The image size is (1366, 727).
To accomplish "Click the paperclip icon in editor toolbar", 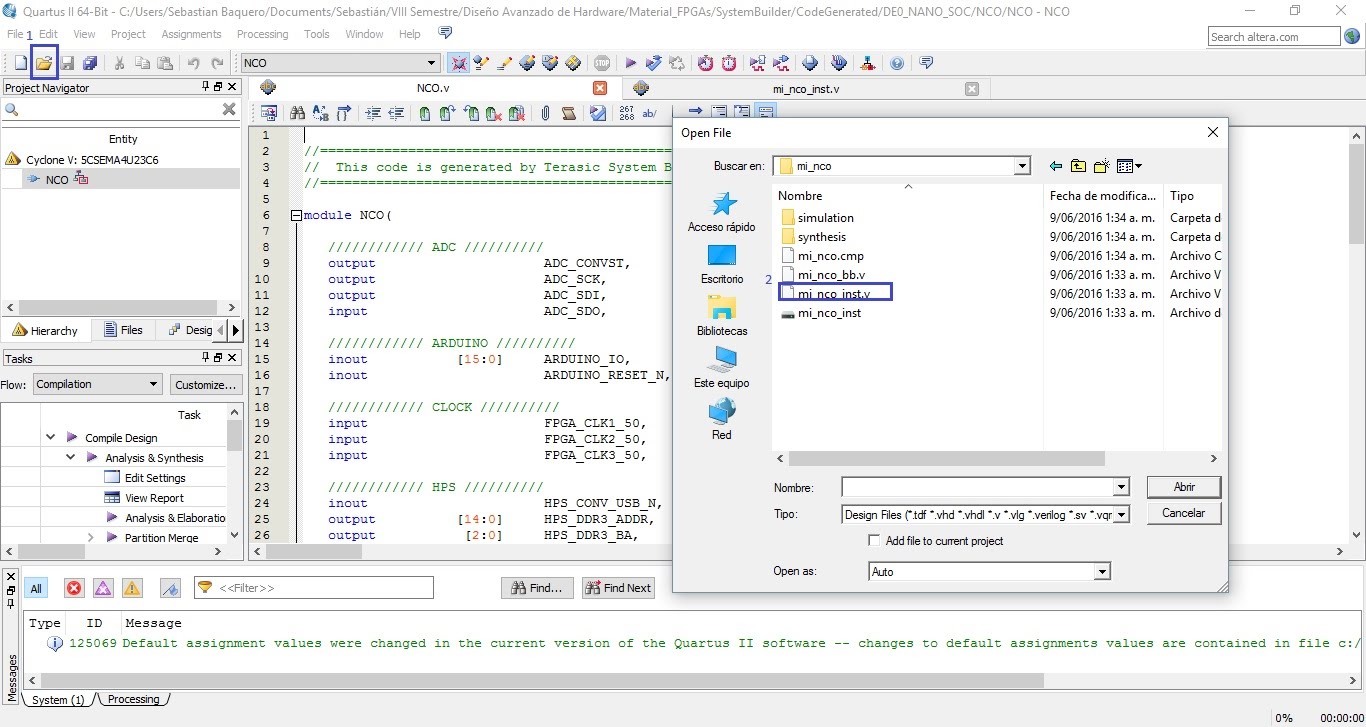I will coord(545,113).
